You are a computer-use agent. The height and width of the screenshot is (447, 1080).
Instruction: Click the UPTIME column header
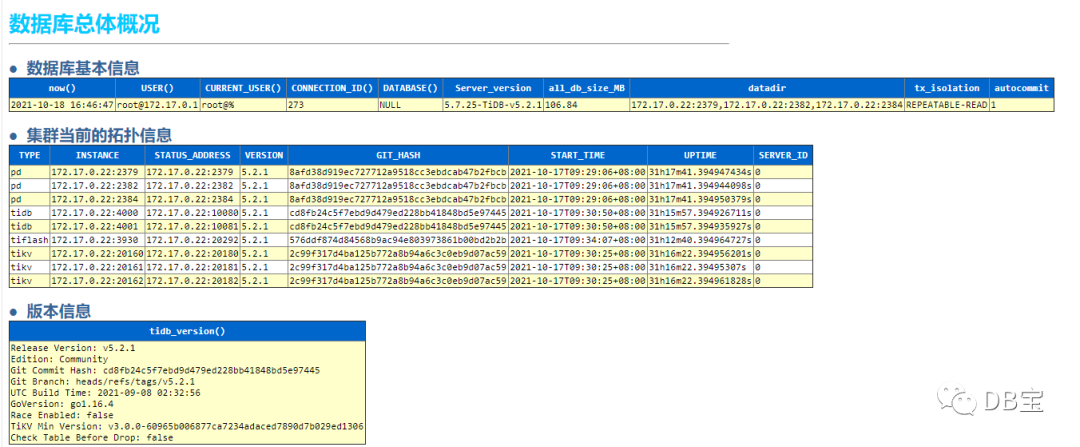coord(700,155)
